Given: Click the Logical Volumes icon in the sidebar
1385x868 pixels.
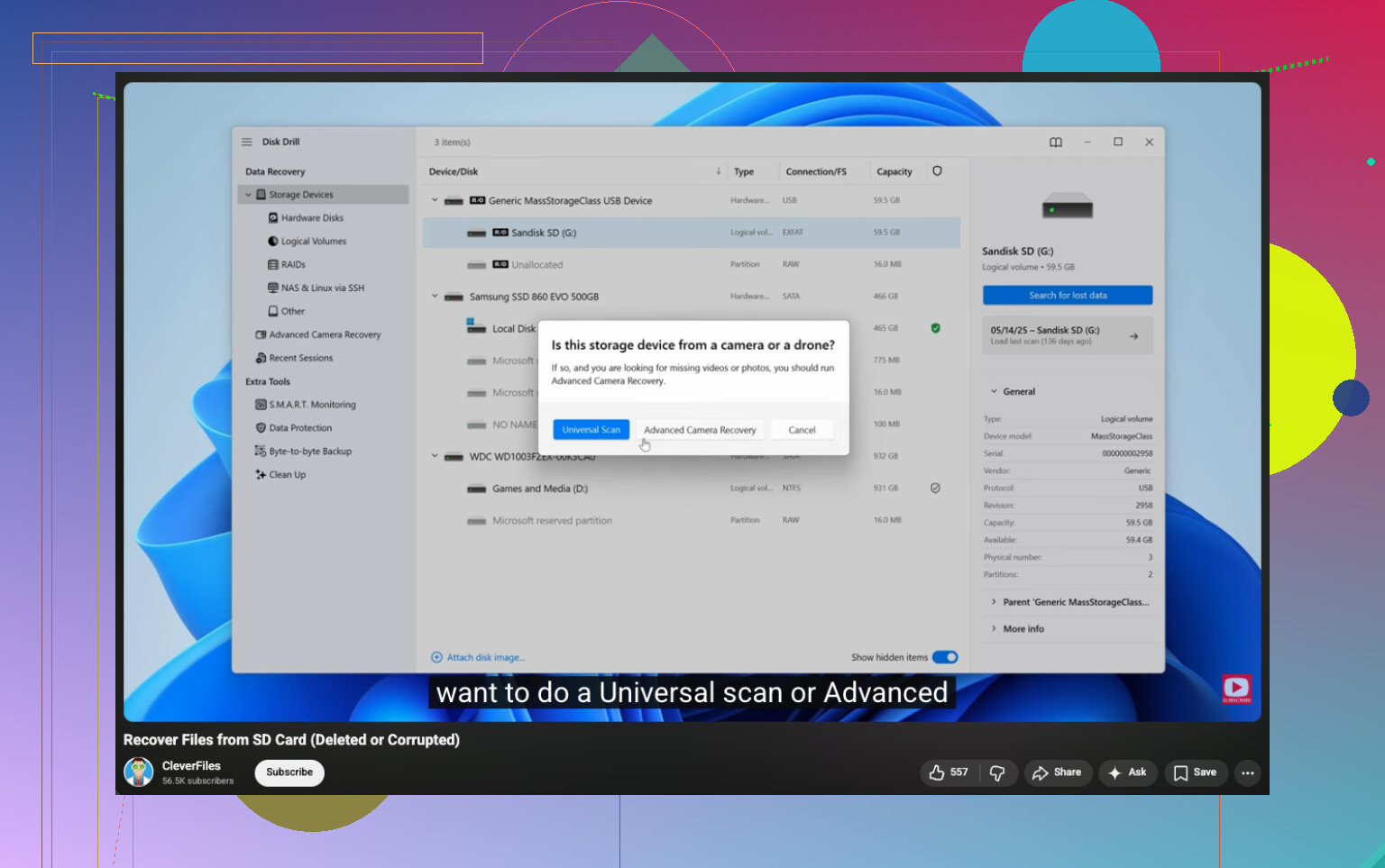Looking at the screenshot, I should tap(273, 242).
